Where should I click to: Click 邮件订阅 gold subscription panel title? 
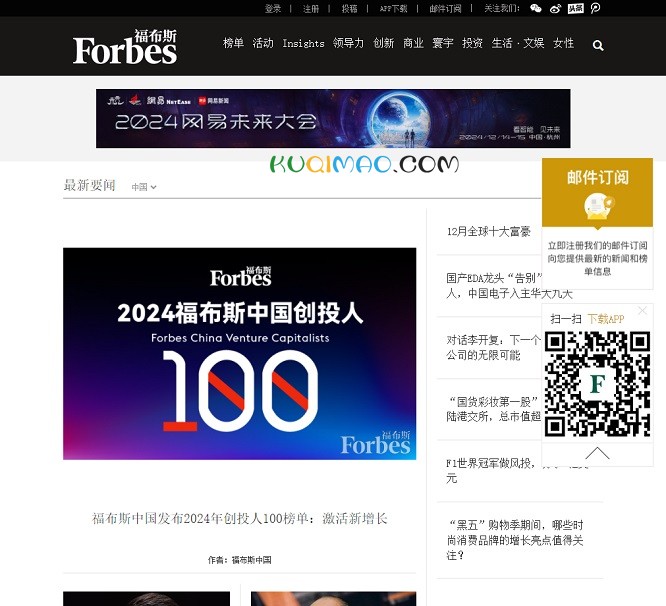598,178
